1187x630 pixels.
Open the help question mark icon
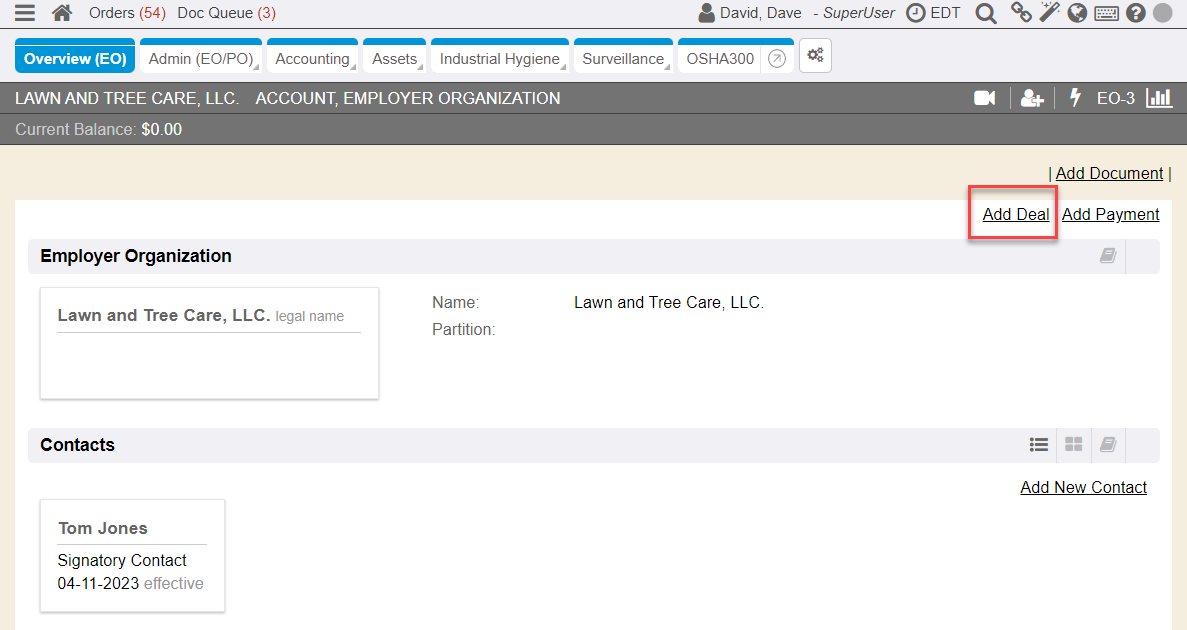(x=1135, y=13)
